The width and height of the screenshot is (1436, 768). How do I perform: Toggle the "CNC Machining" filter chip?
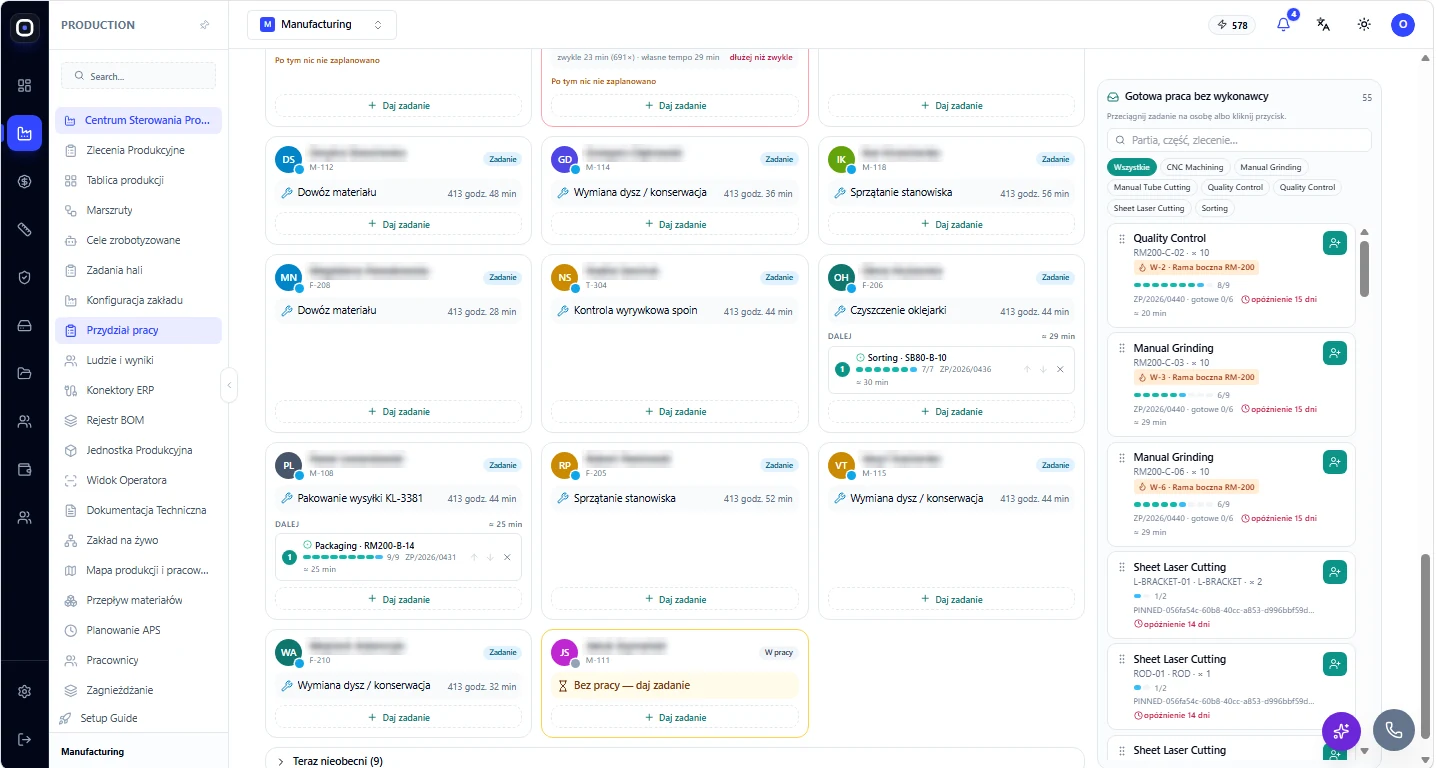tap(1195, 167)
